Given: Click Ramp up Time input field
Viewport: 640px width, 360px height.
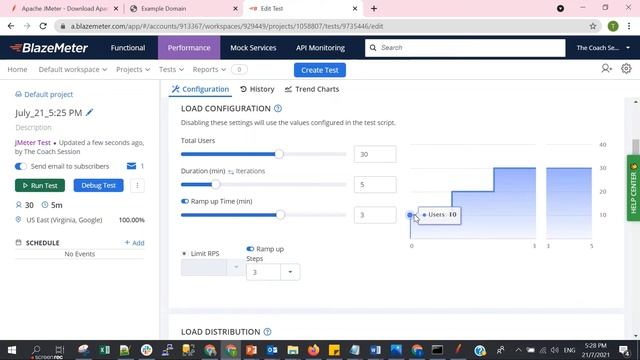Looking at the screenshot, I should [x=375, y=215].
